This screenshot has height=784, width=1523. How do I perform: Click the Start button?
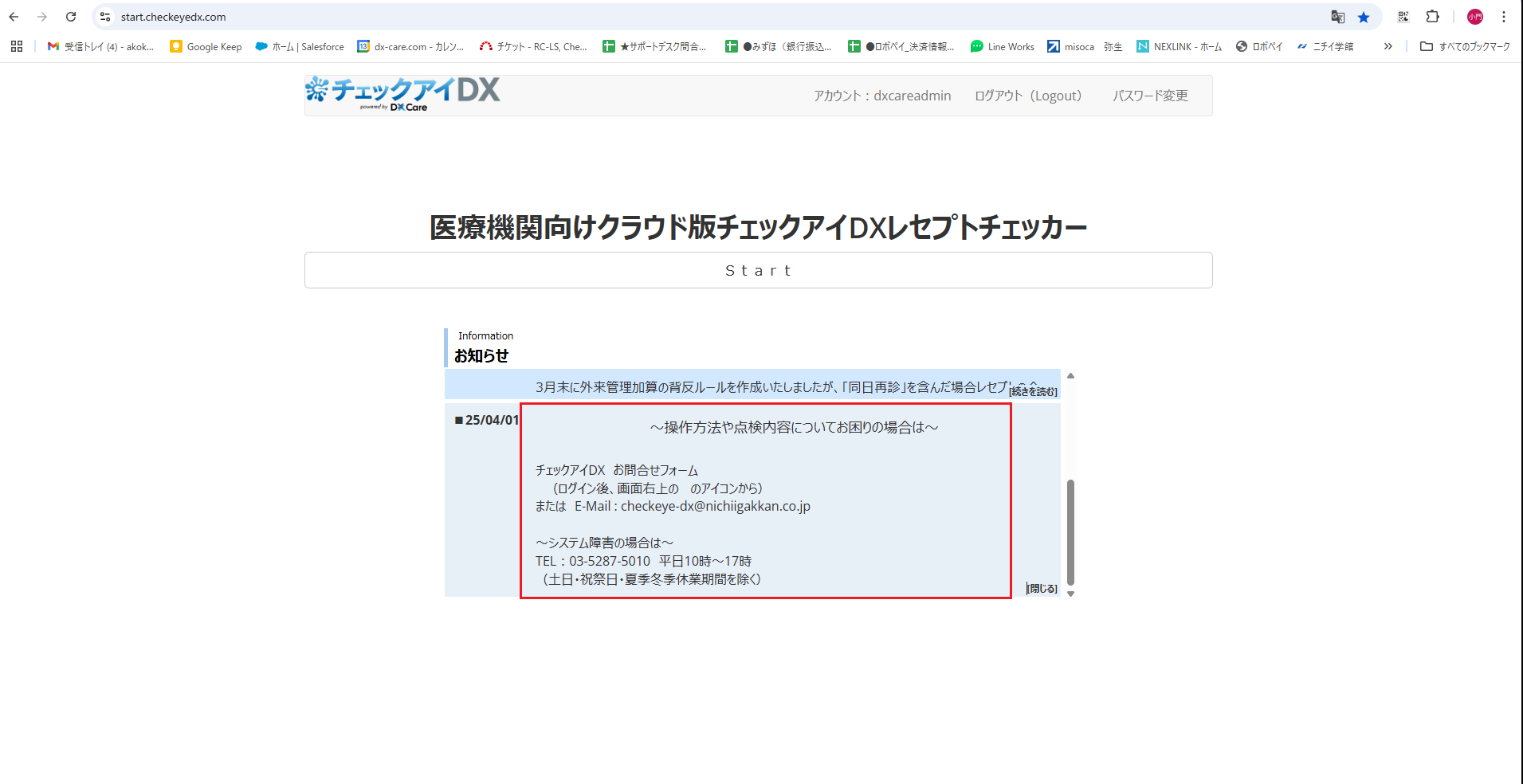pos(759,270)
